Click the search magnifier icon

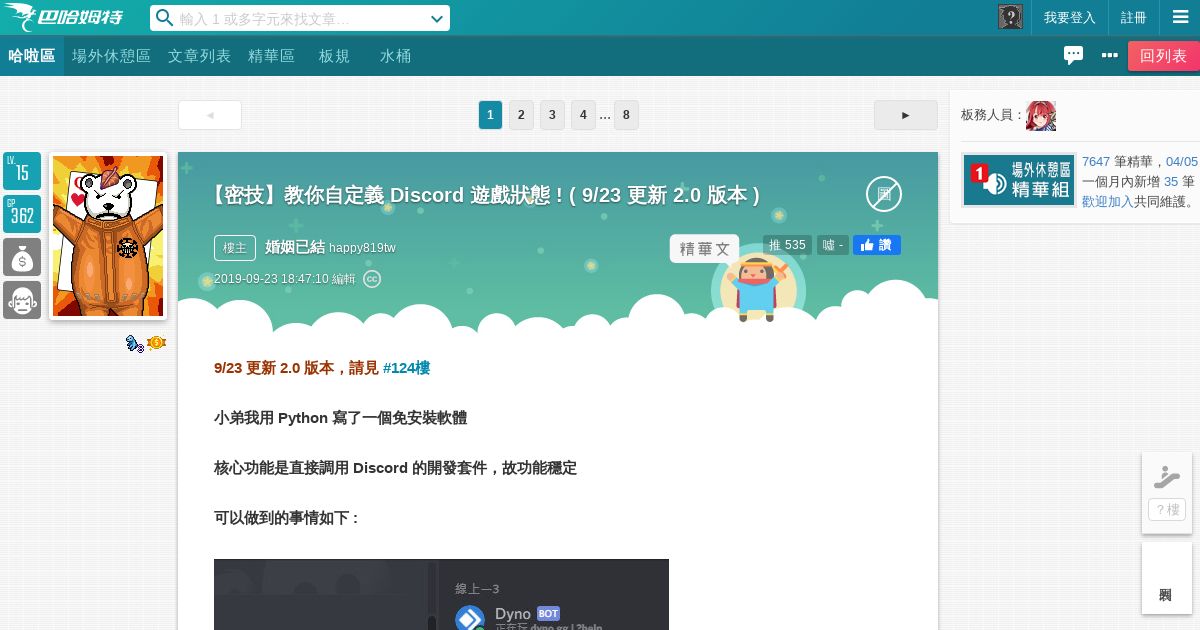pyautogui.click(x=165, y=18)
